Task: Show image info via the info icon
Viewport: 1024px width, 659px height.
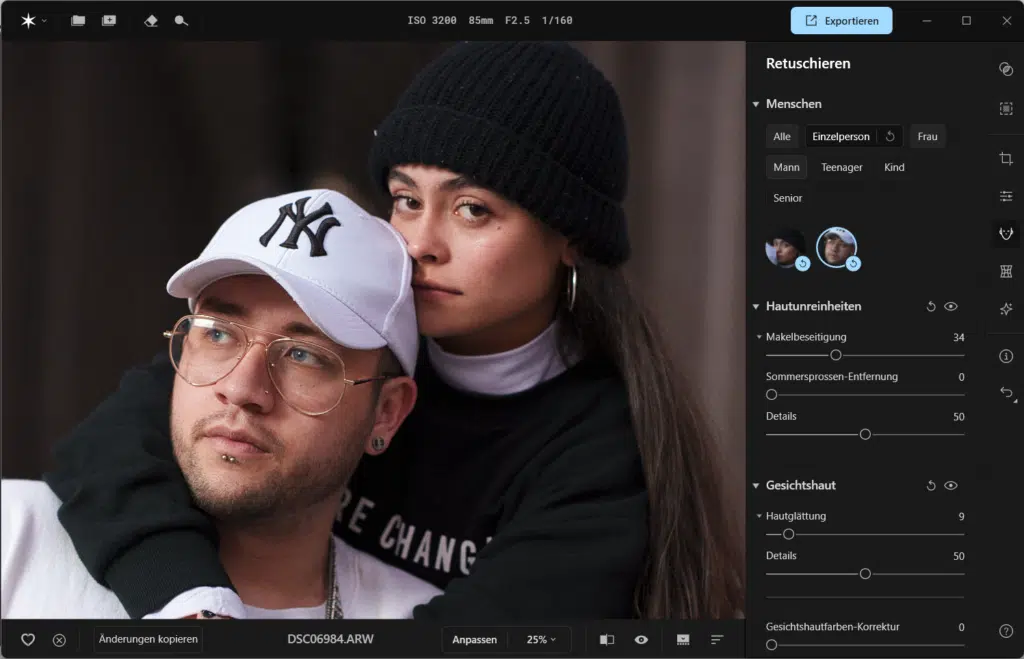Action: click(x=1006, y=356)
